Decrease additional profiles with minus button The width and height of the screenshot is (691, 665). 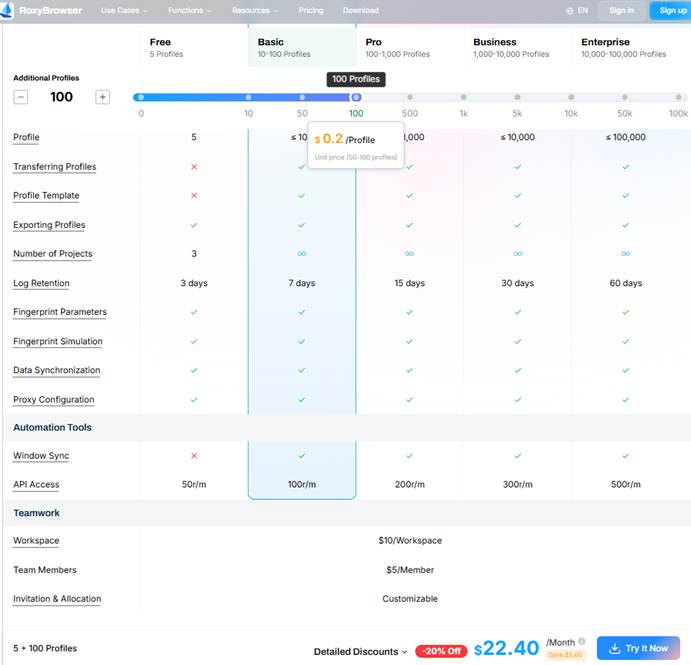pyautogui.click(x=21, y=97)
